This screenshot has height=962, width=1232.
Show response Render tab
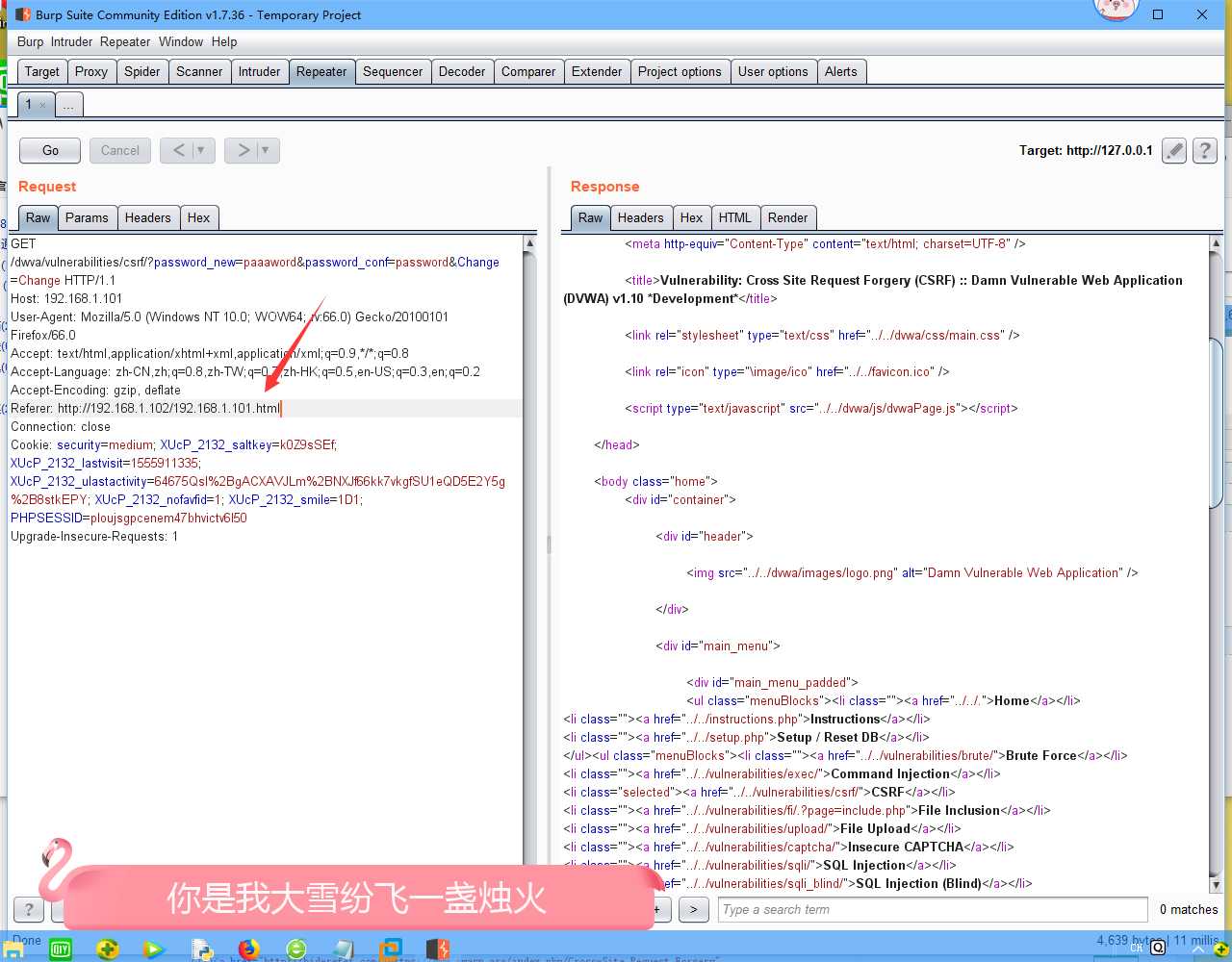click(788, 217)
